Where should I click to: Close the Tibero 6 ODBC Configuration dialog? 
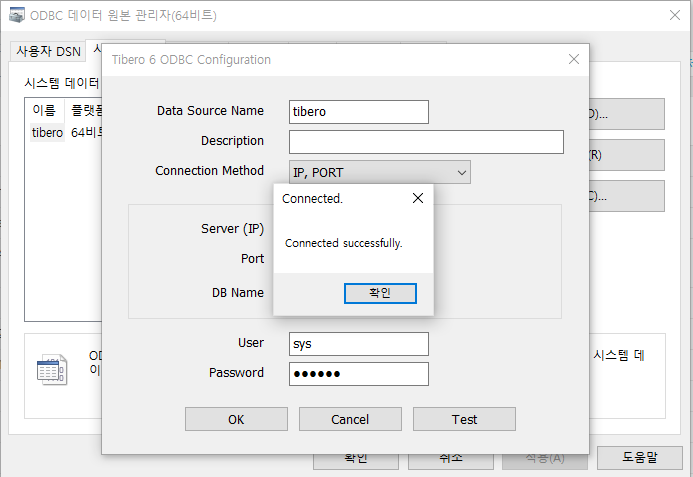[574, 59]
